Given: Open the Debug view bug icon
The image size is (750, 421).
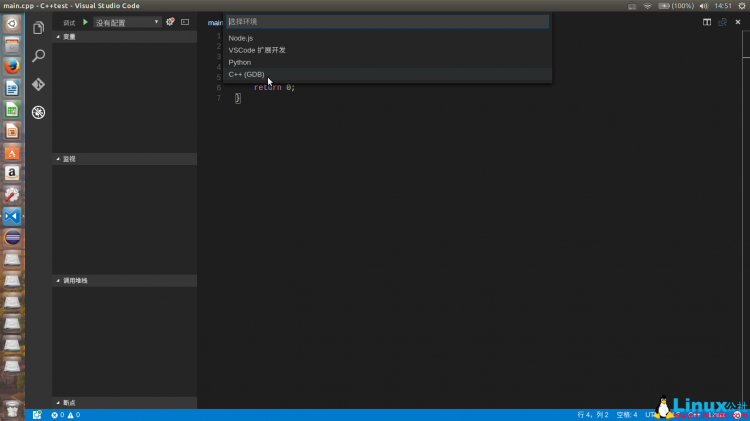Looking at the screenshot, I should click(38, 112).
